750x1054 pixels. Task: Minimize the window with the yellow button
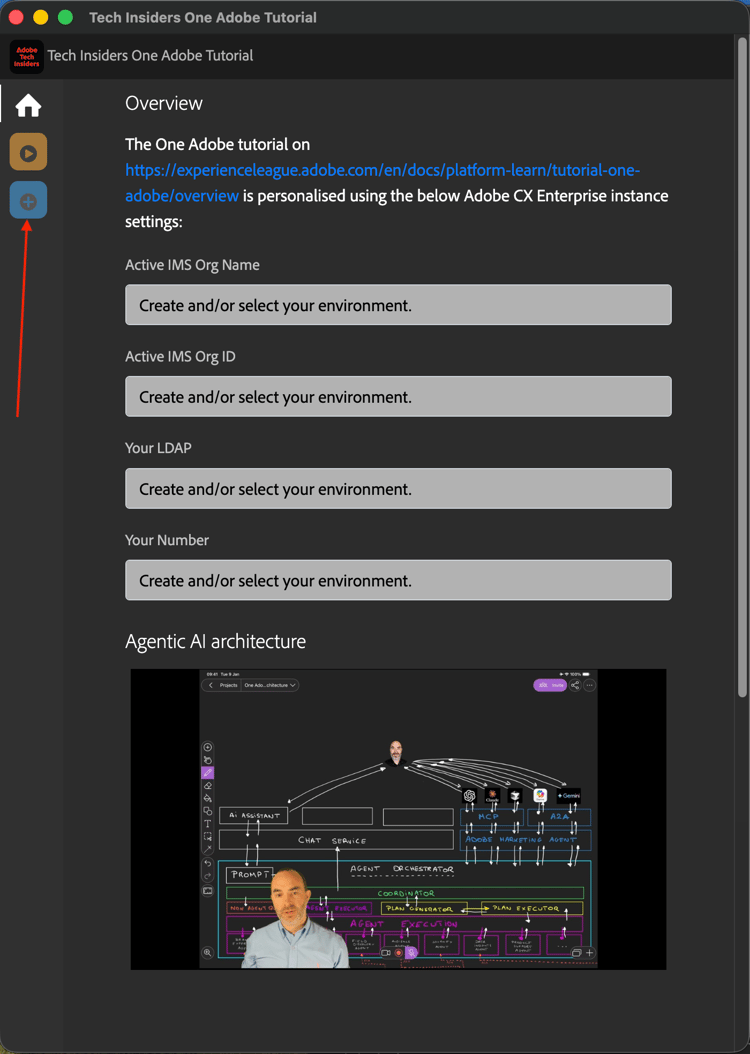click(x=41, y=17)
